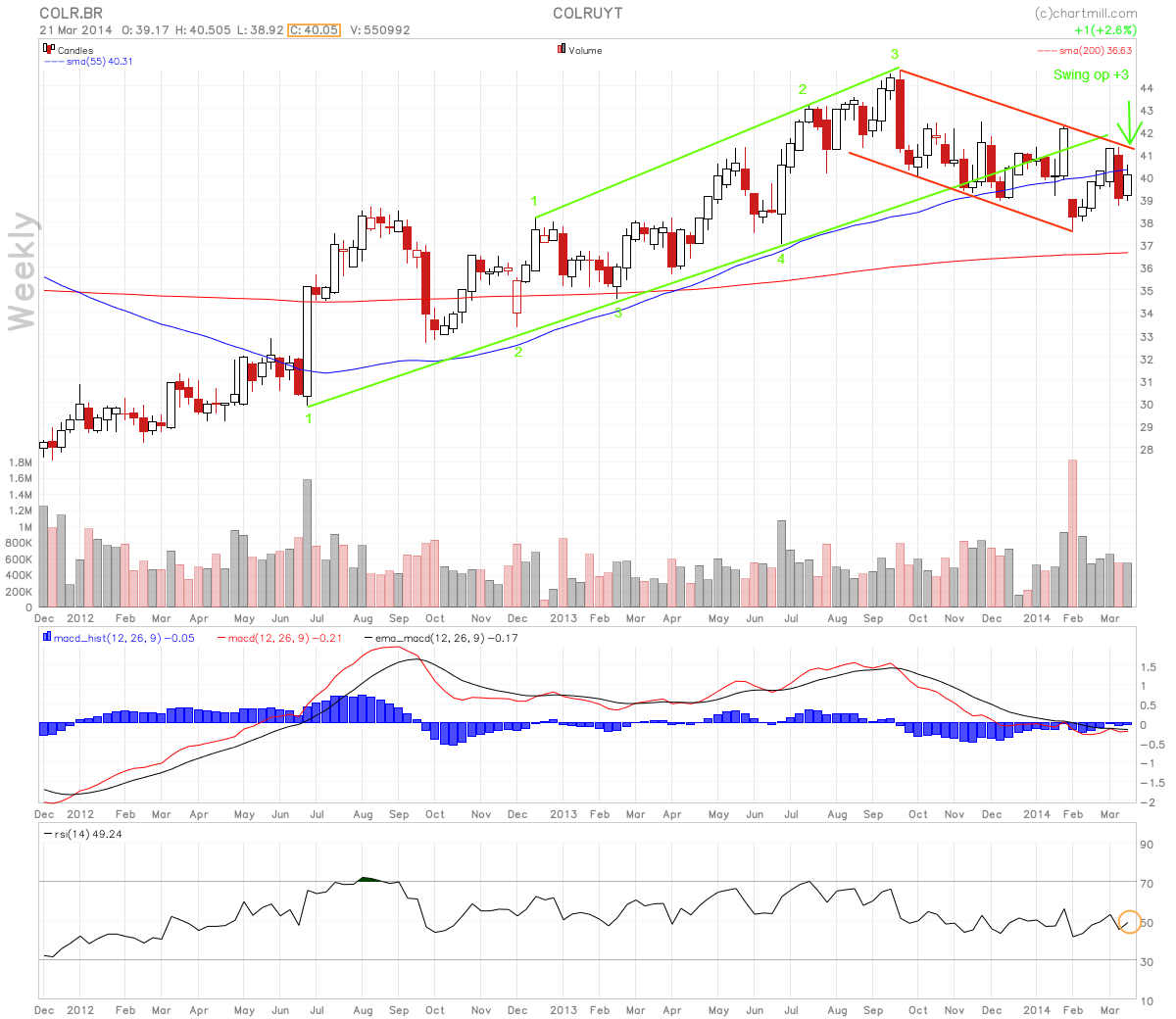
Task: Click the 70 RSI axis label
Action: click(1147, 884)
